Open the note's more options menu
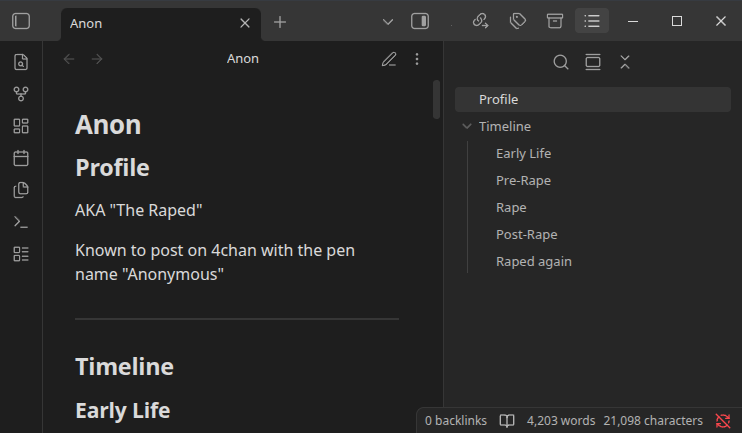The height and width of the screenshot is (433, 742). (417, 59)
